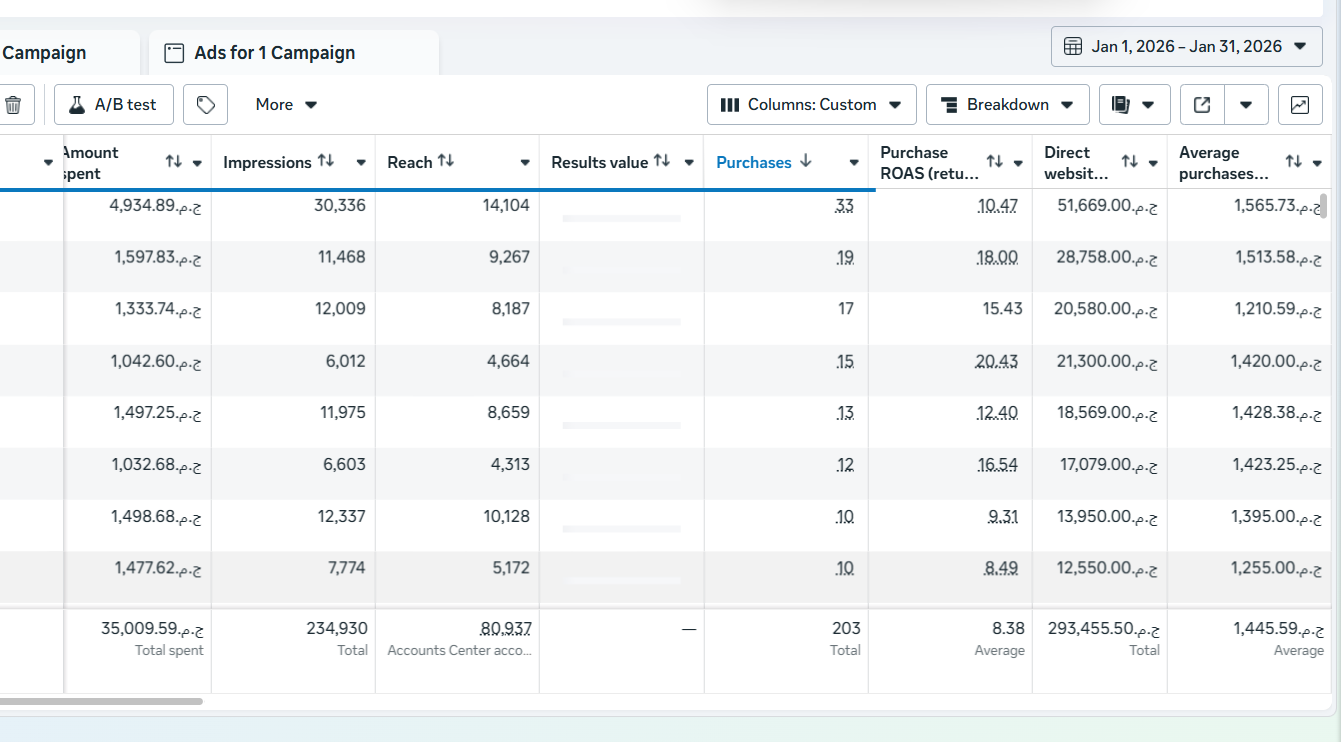Open the date range picker
This screenshot has height=742, width=1341.
pyautogui.click(x=1186, y=47)
